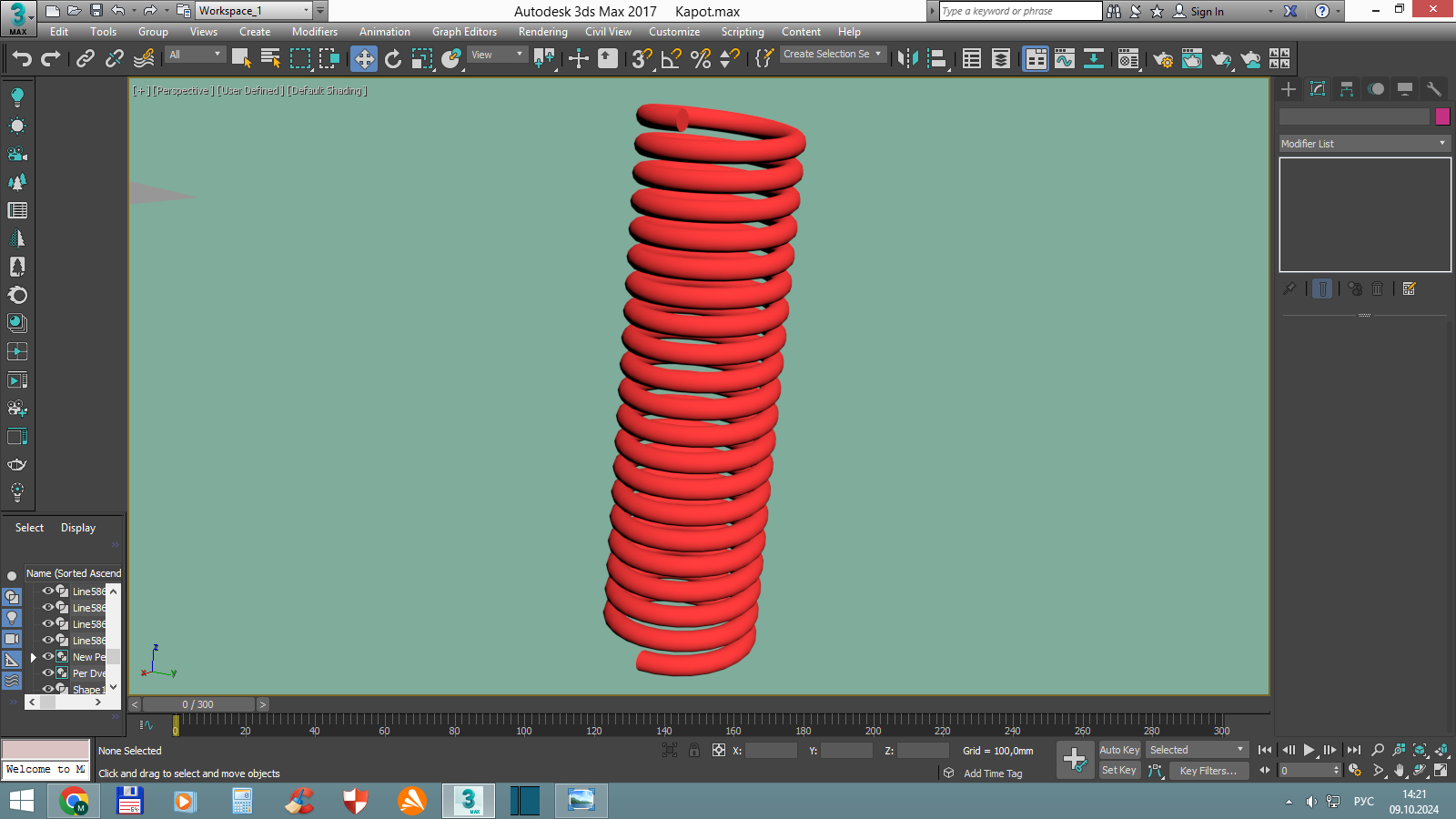Click the big Set Keys plus-key button
The height and width of the screenshot is (819, 1456).
[x=1075, y=760]
